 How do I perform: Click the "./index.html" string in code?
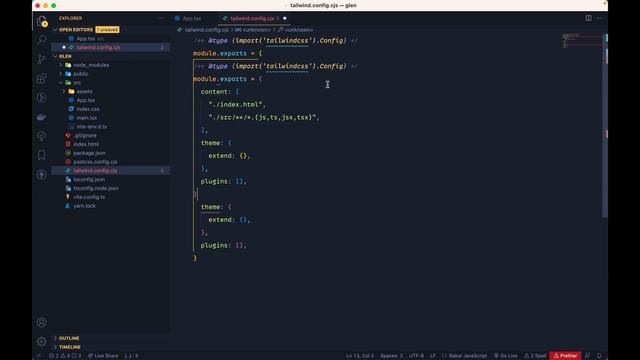[235, 104]
